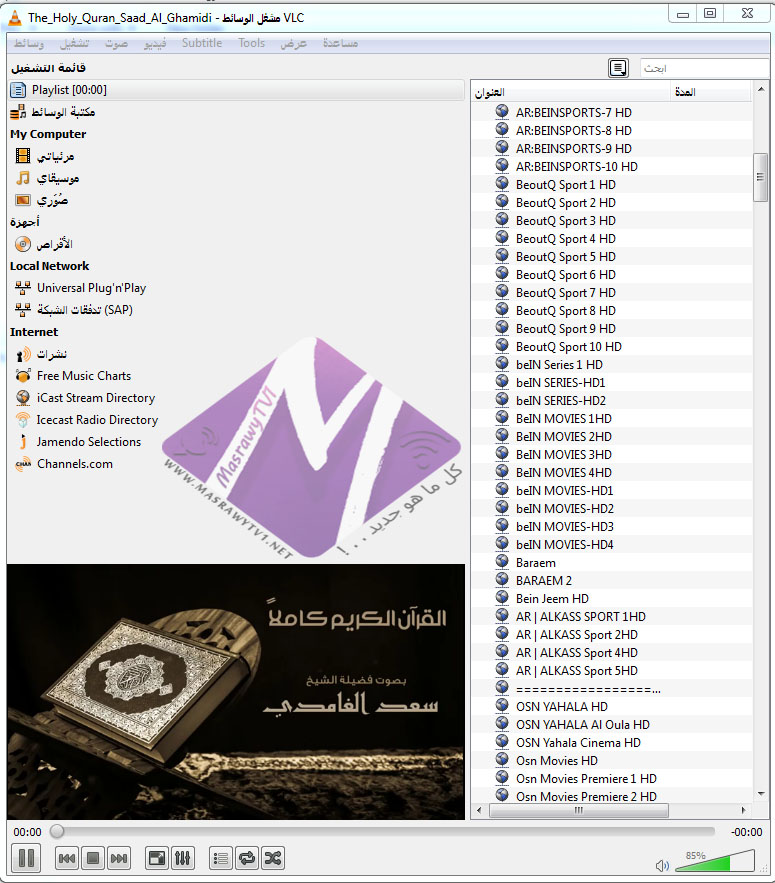
Task: Open Universal Plug'n'Play network item
Action: (x=81, y=288)
